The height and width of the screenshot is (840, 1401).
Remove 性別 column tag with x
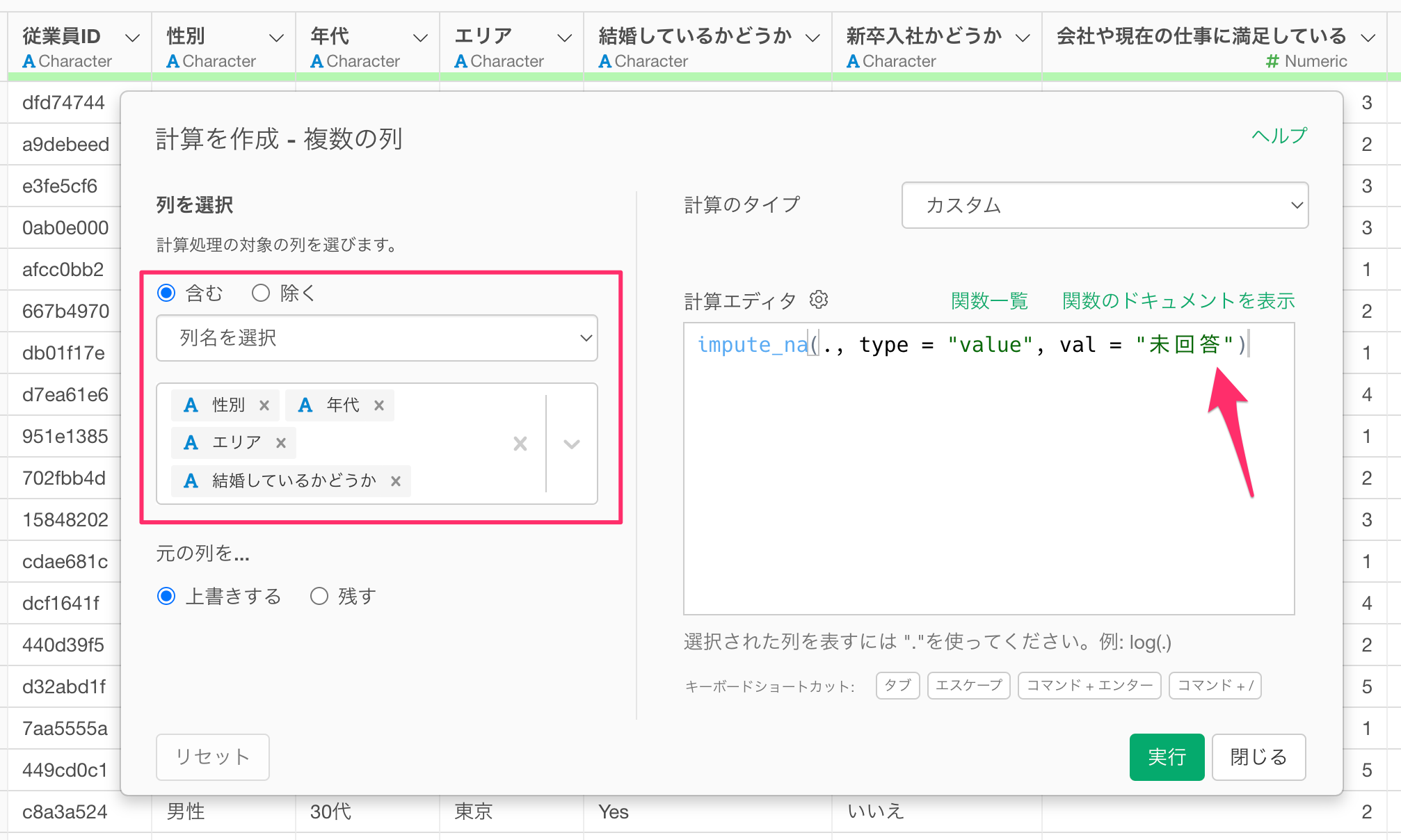tap(264, 405)
